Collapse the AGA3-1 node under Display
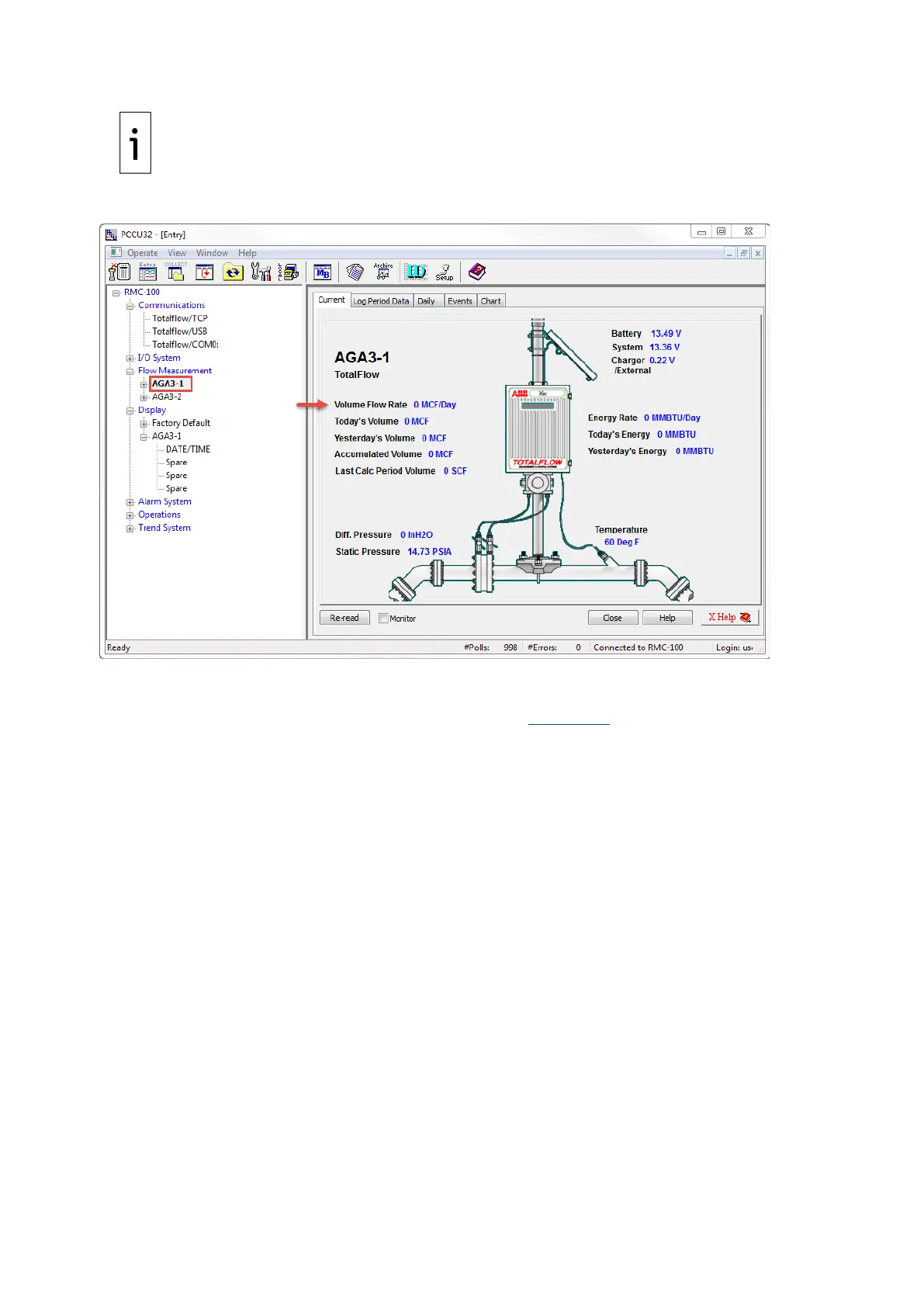This screenshot has height=1307, width=924. 144,437
